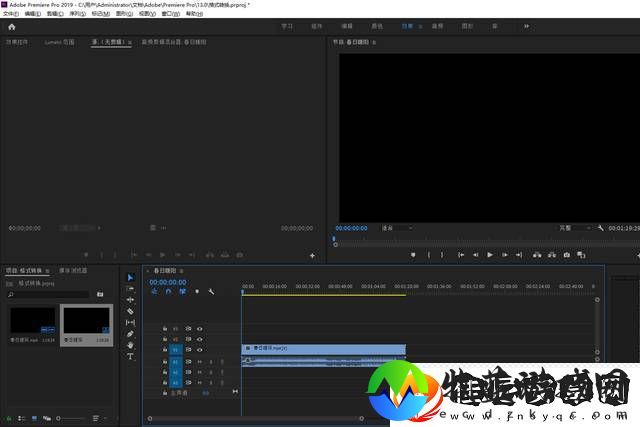Open Program Monitor settings wrench

click(x=600, y=228)
